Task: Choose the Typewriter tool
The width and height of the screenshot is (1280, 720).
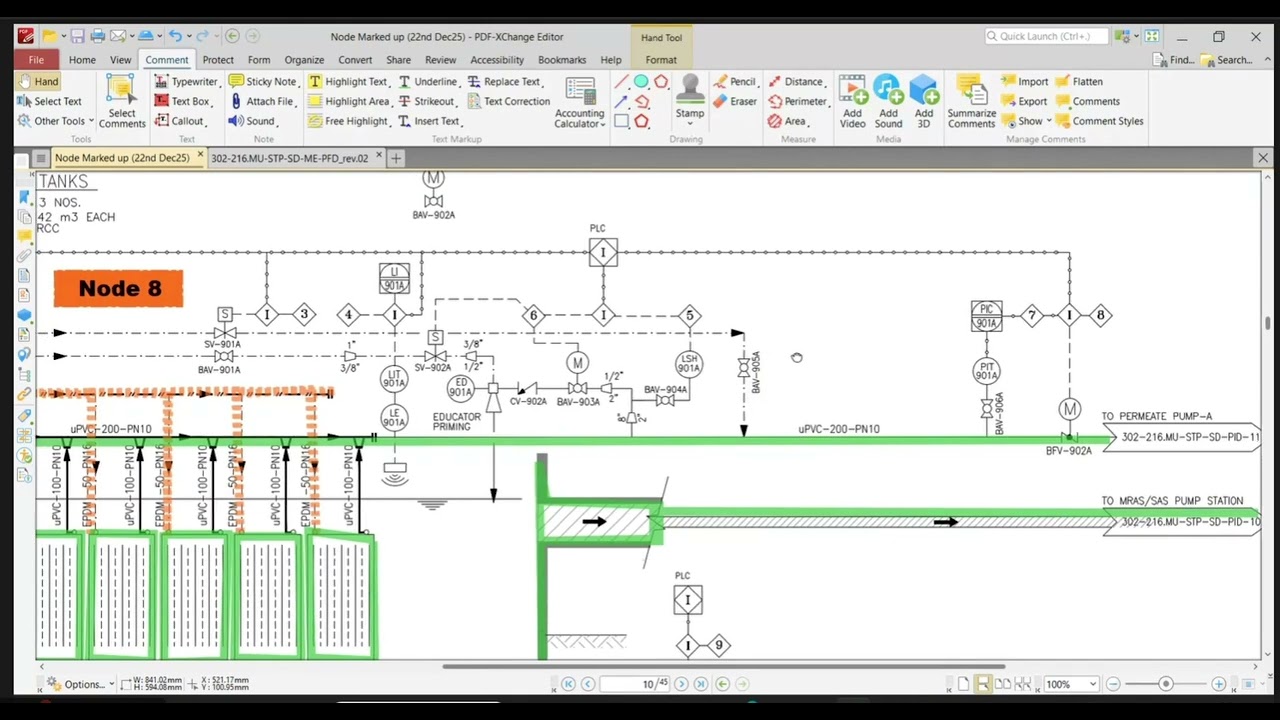Action: coord(186,82)
